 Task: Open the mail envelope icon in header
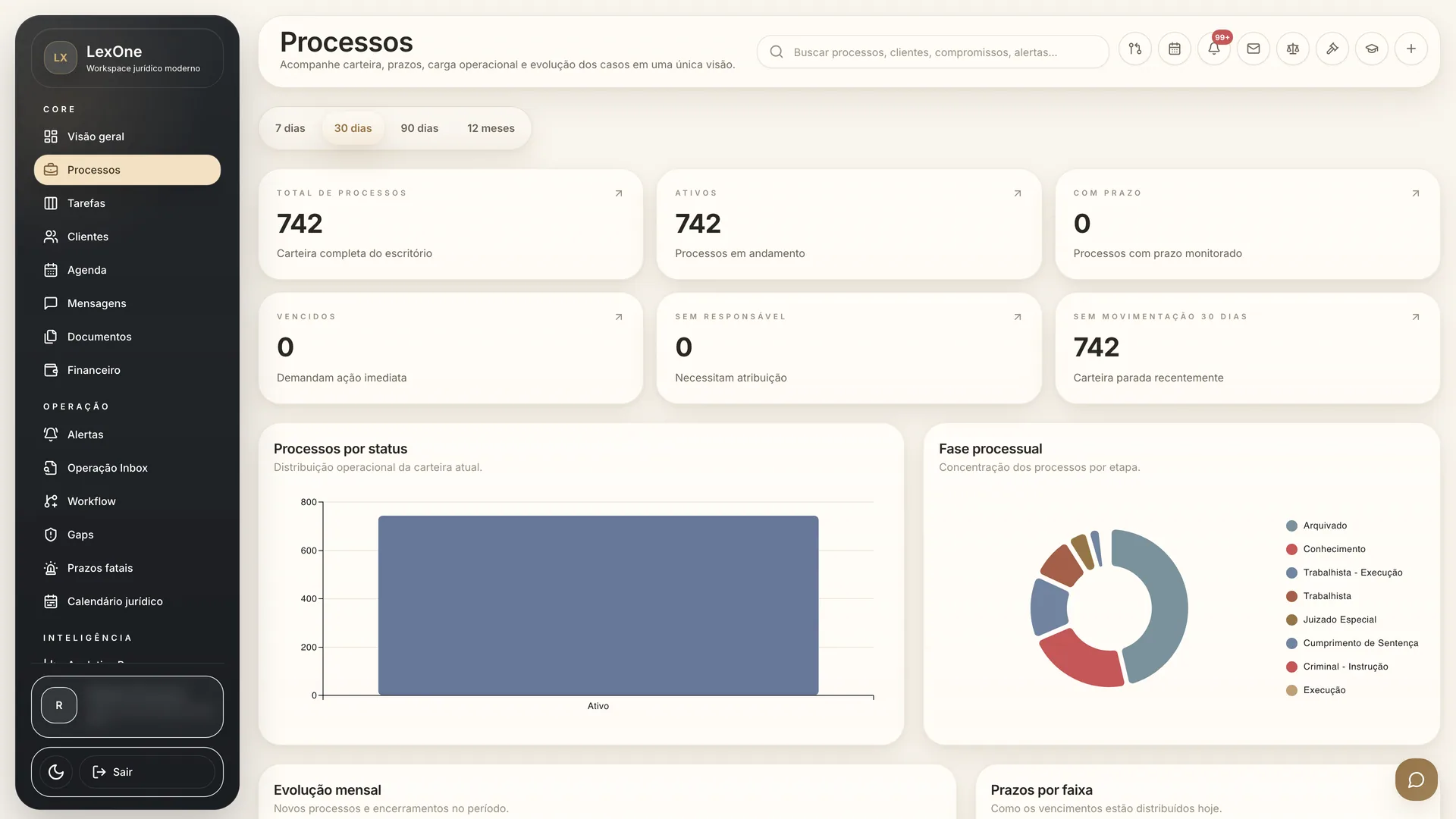click(x=1253, y=49)
